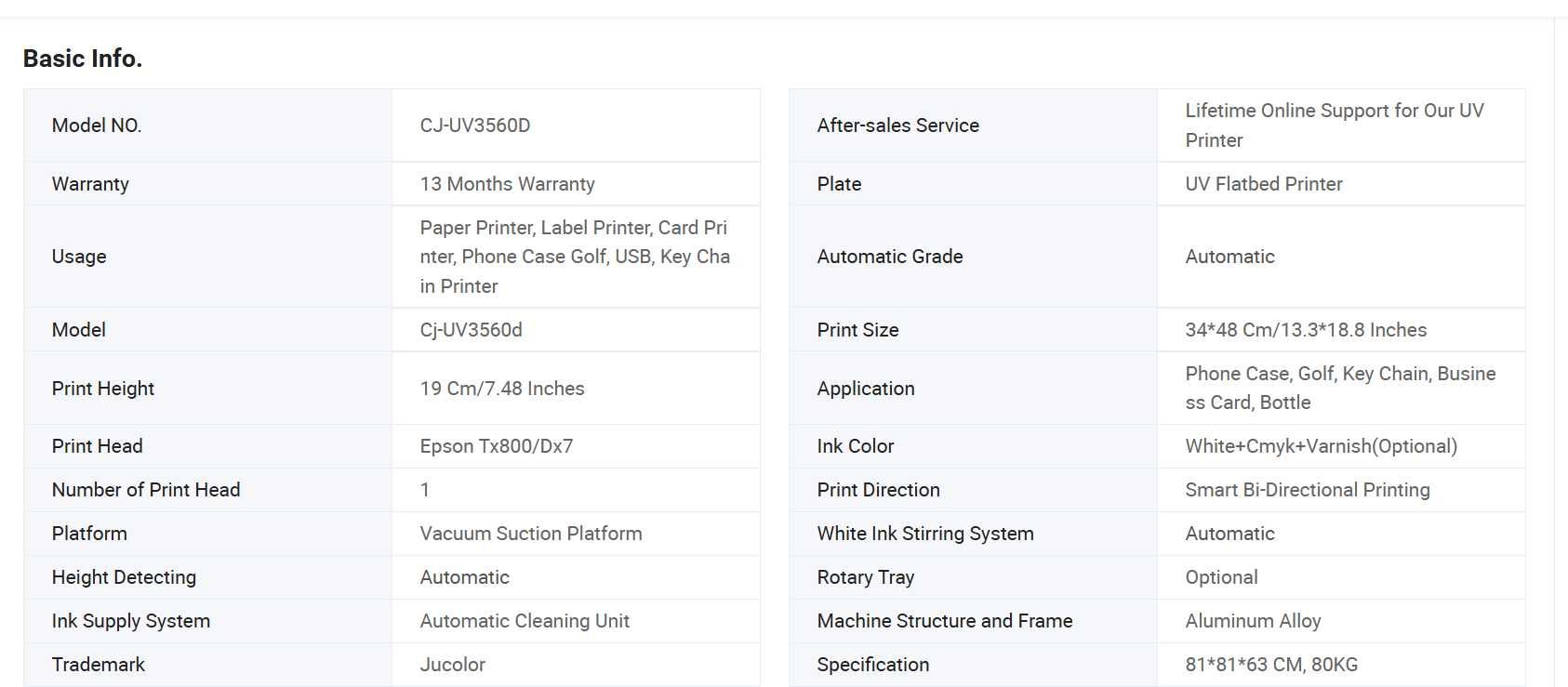The image size is (1568, 687).
Task: Click the 'After-sales Service' label
Action: pos(898,126)
